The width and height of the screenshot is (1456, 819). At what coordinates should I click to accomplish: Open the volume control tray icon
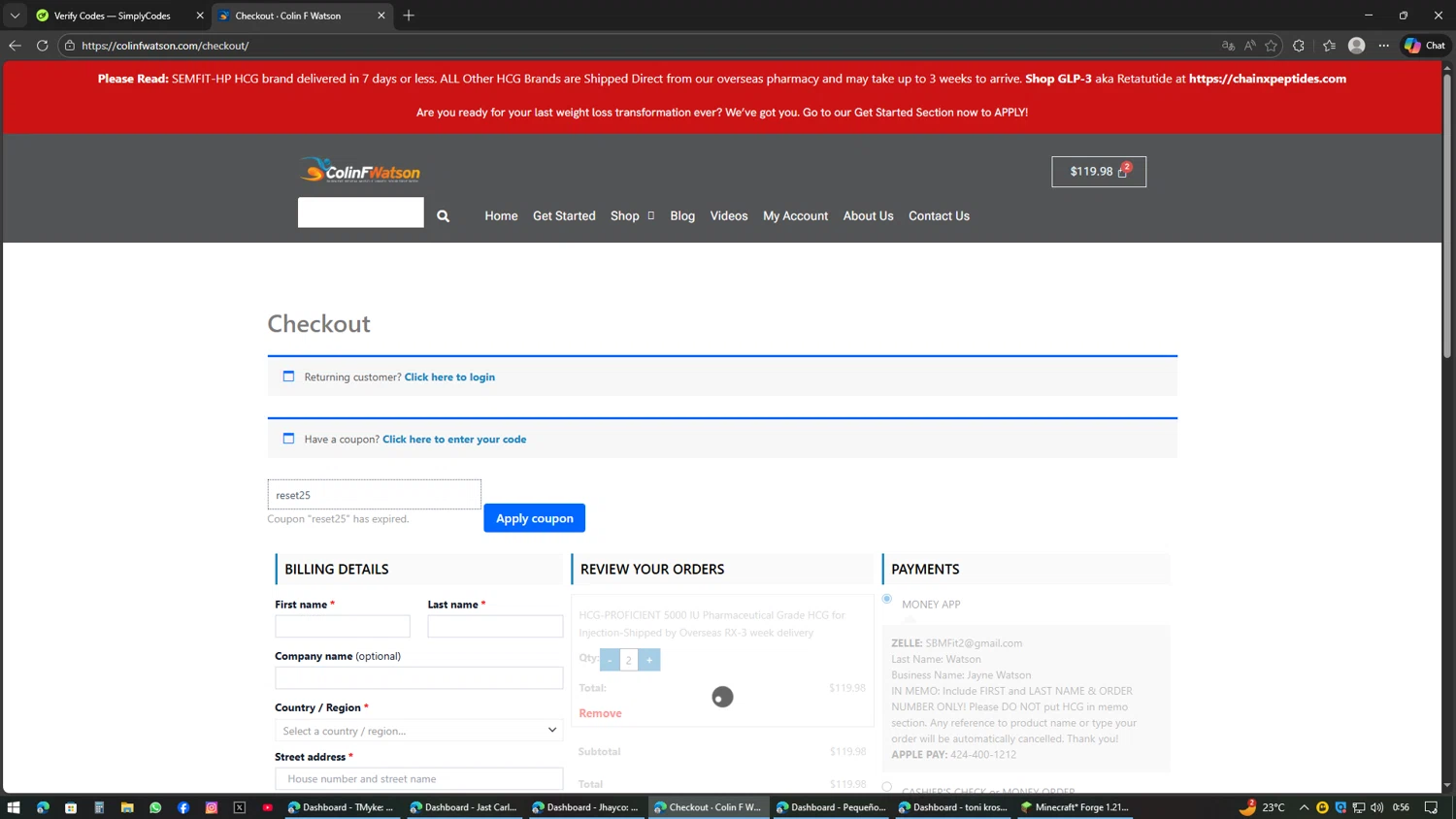[1377, 807]
